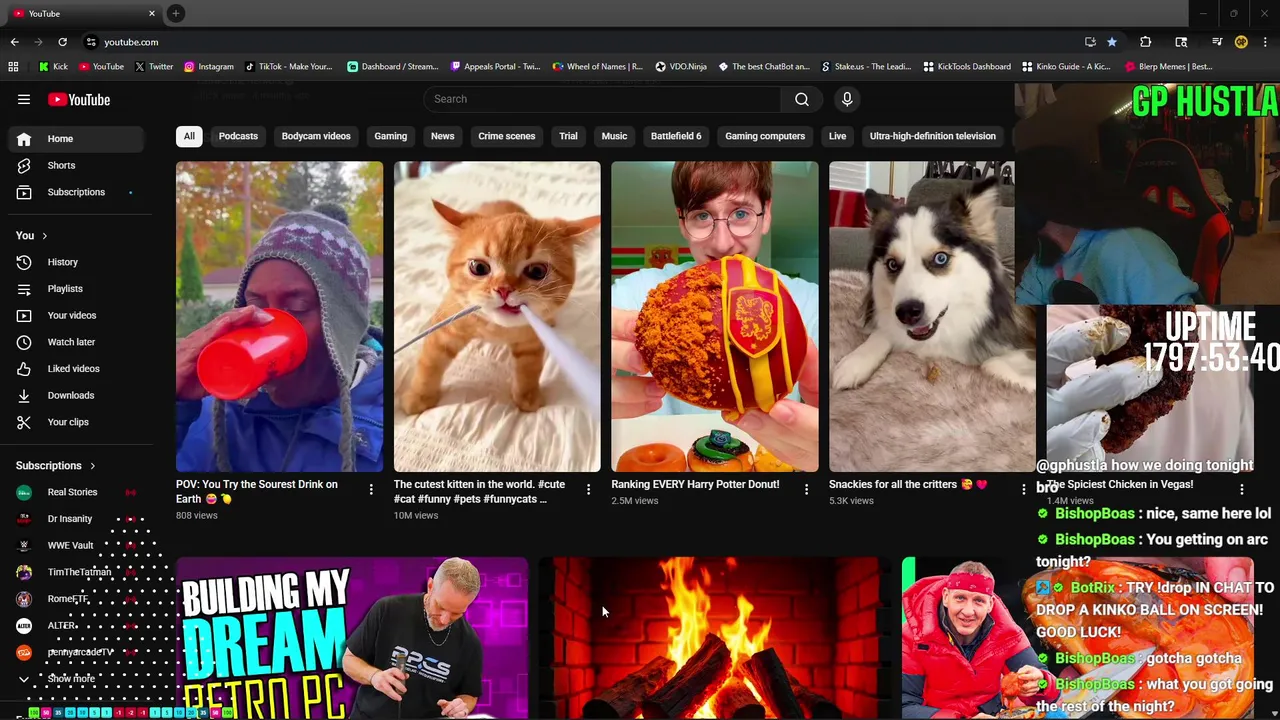This screenshot has width=1280, height=720.
Task: Open a new browser tab
Action: 176,13
